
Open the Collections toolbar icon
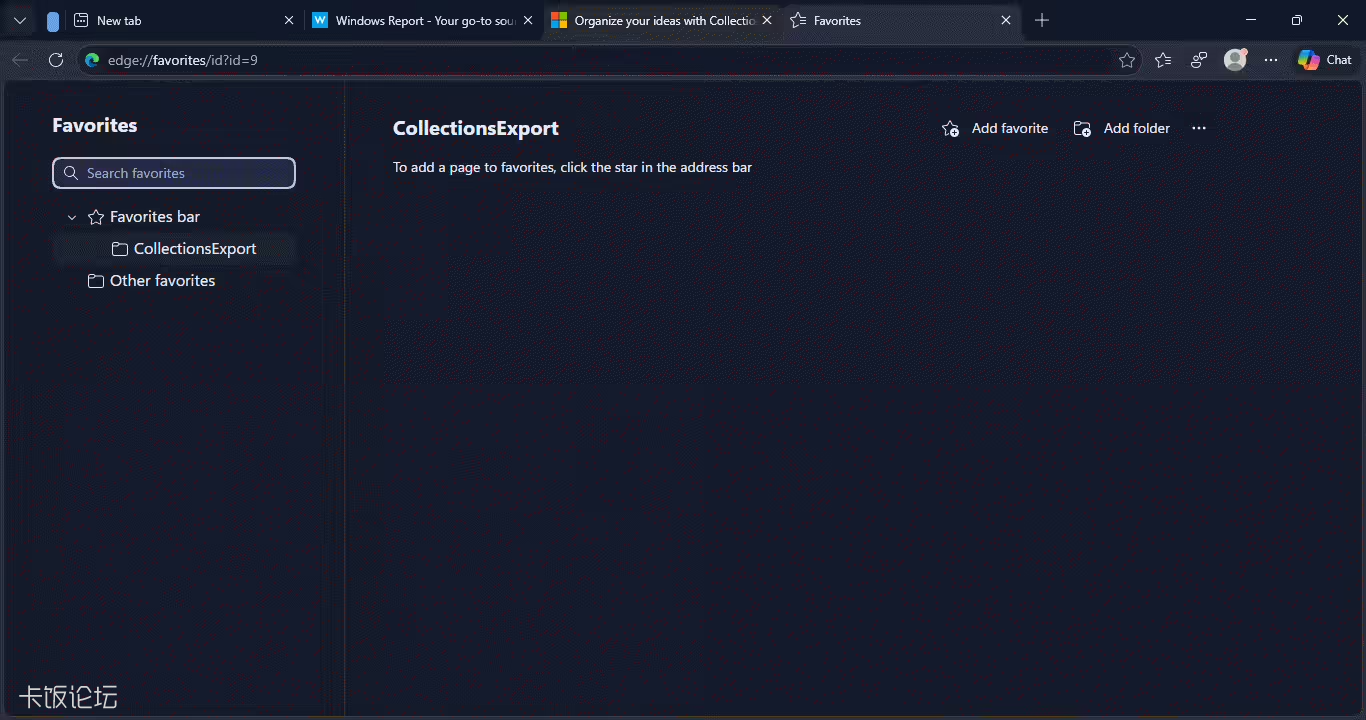click(1199, 60)
